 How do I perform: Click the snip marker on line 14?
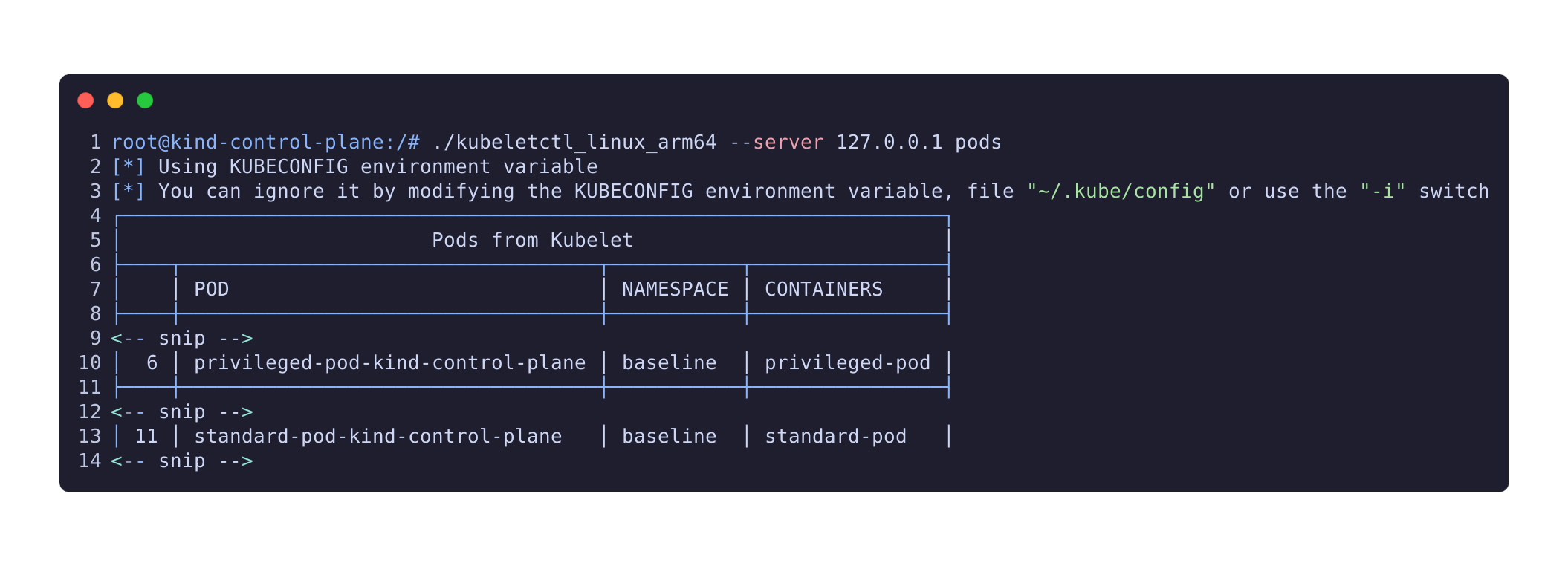coord(182,461)
